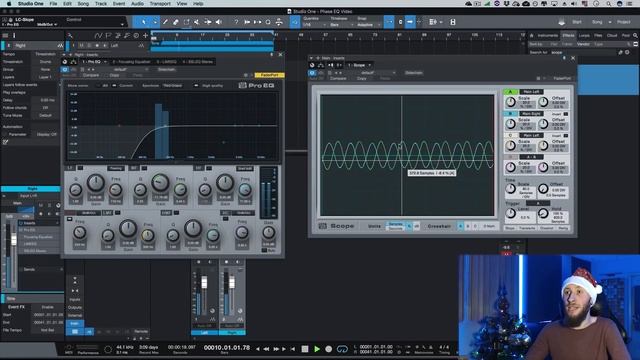Image resolution: width=640 pixels, height=360 pixels.
Task: Select the Split tool icon
Action: click(187, 22)
